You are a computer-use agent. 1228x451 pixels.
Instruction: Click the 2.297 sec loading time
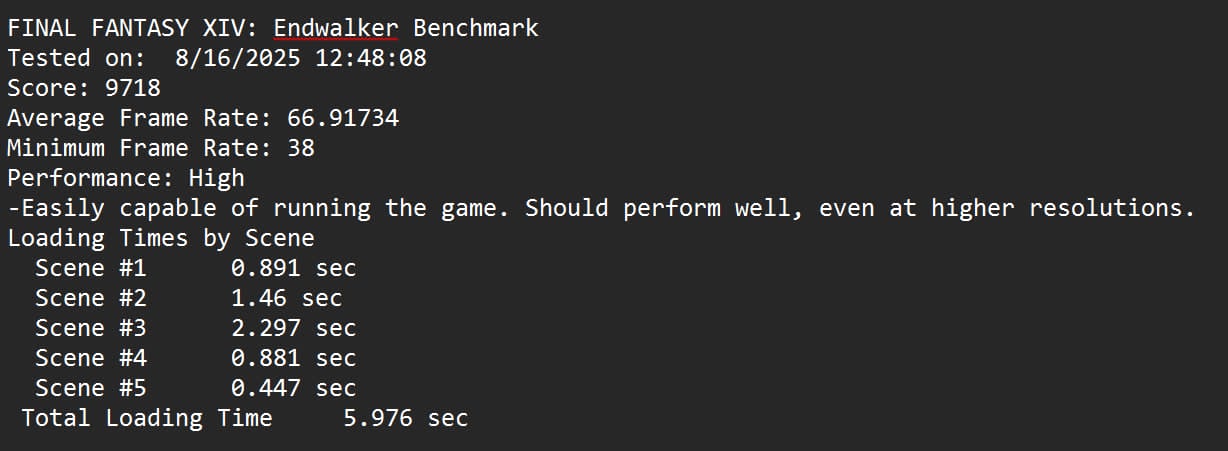[x=293, y=328]
